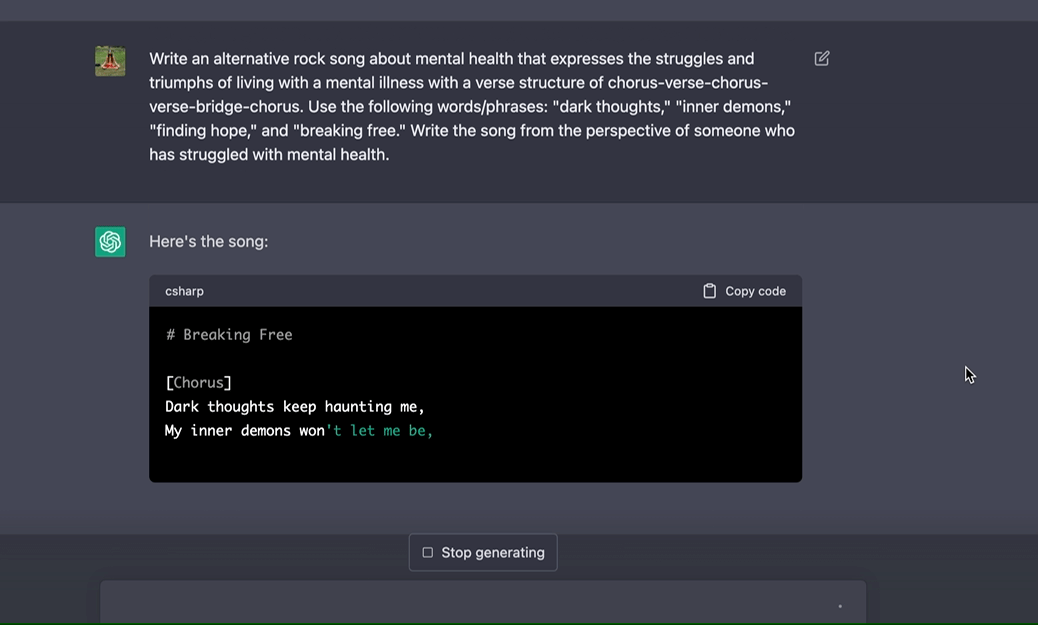This screenshot has width=1038, height=625.
Task: Click the "My inner demons" lyric line
Action: click(244, 431)
